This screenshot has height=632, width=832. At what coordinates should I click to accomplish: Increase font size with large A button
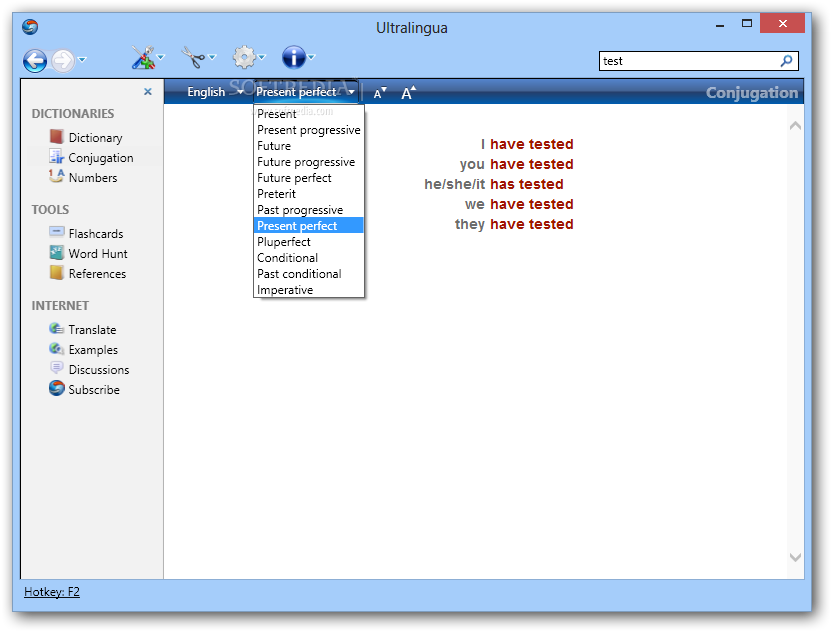[x=408, y=93]
